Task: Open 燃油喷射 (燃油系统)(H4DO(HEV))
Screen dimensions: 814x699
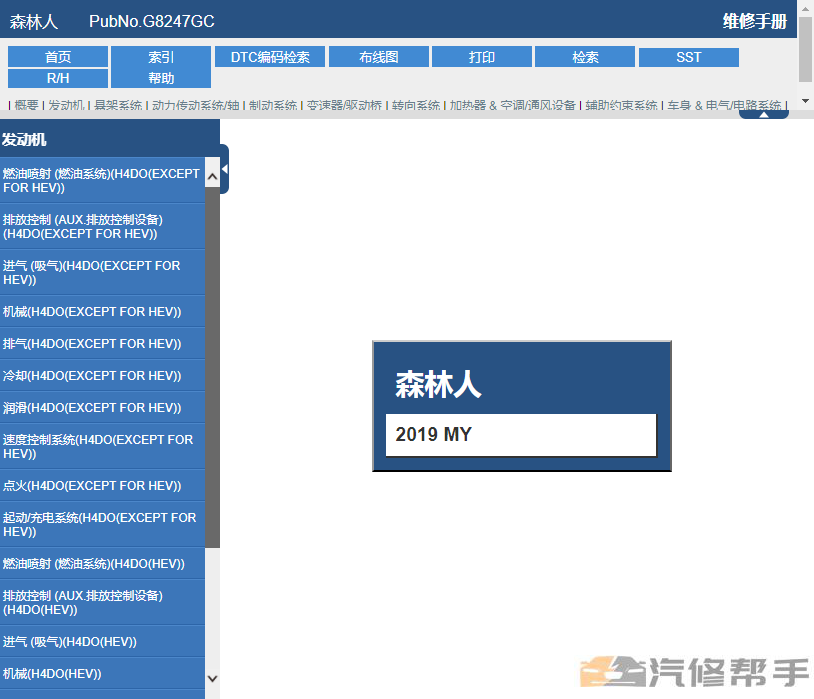Action: pos(102,563)
